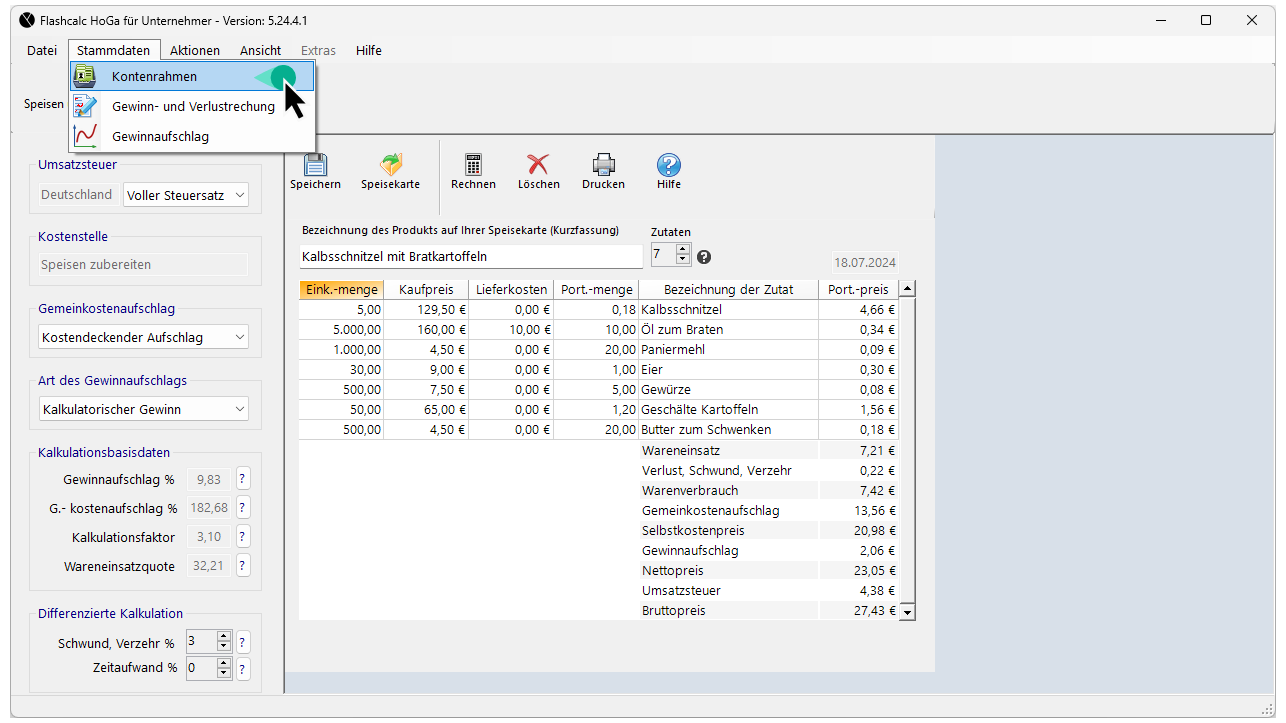Click the question mark next to Wareneinsatzquote
This screenshot has height=723, width=1286.
(243, 566)
